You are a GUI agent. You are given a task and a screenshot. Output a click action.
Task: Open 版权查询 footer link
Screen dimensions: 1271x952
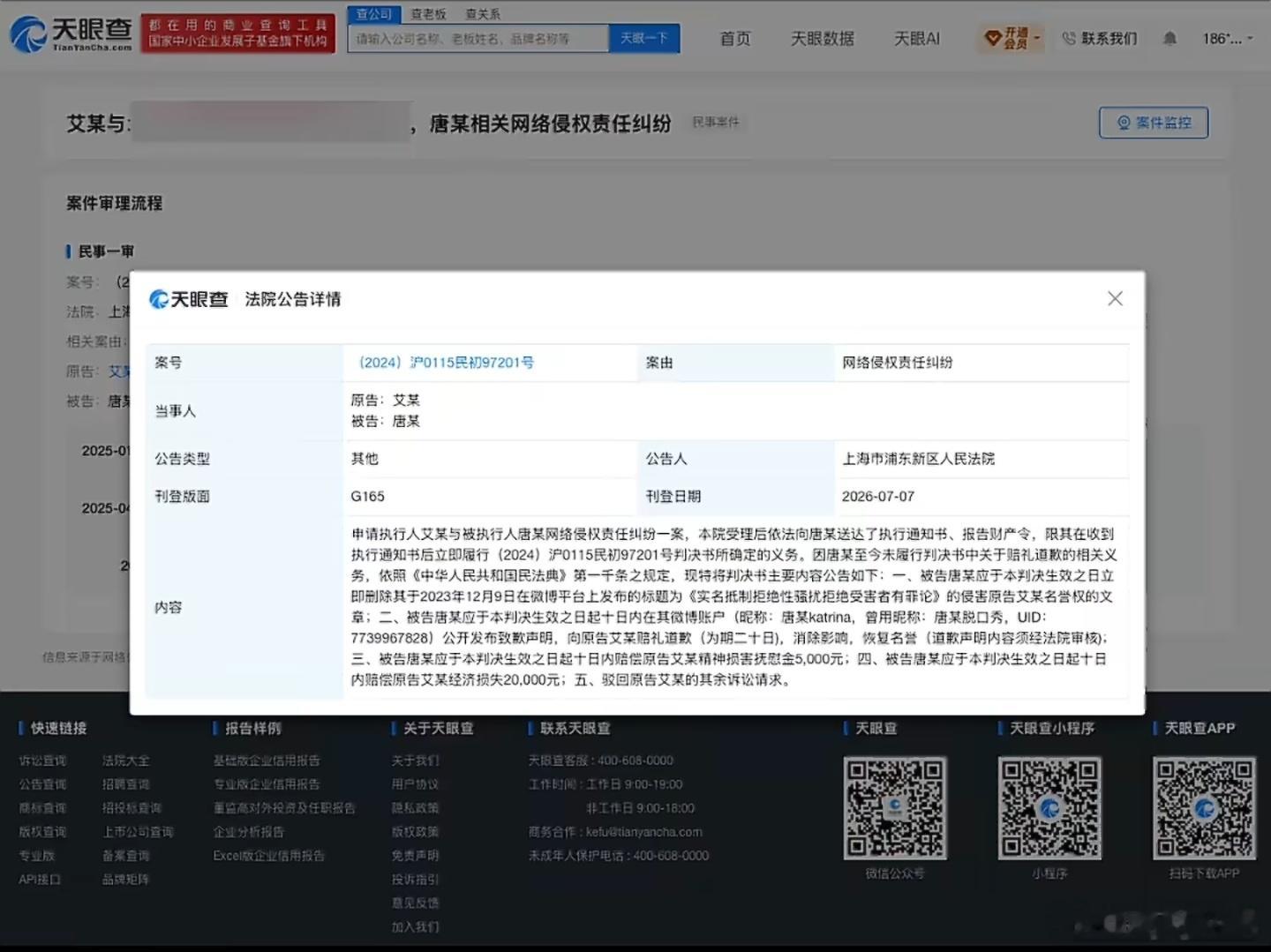coord(42,832)
